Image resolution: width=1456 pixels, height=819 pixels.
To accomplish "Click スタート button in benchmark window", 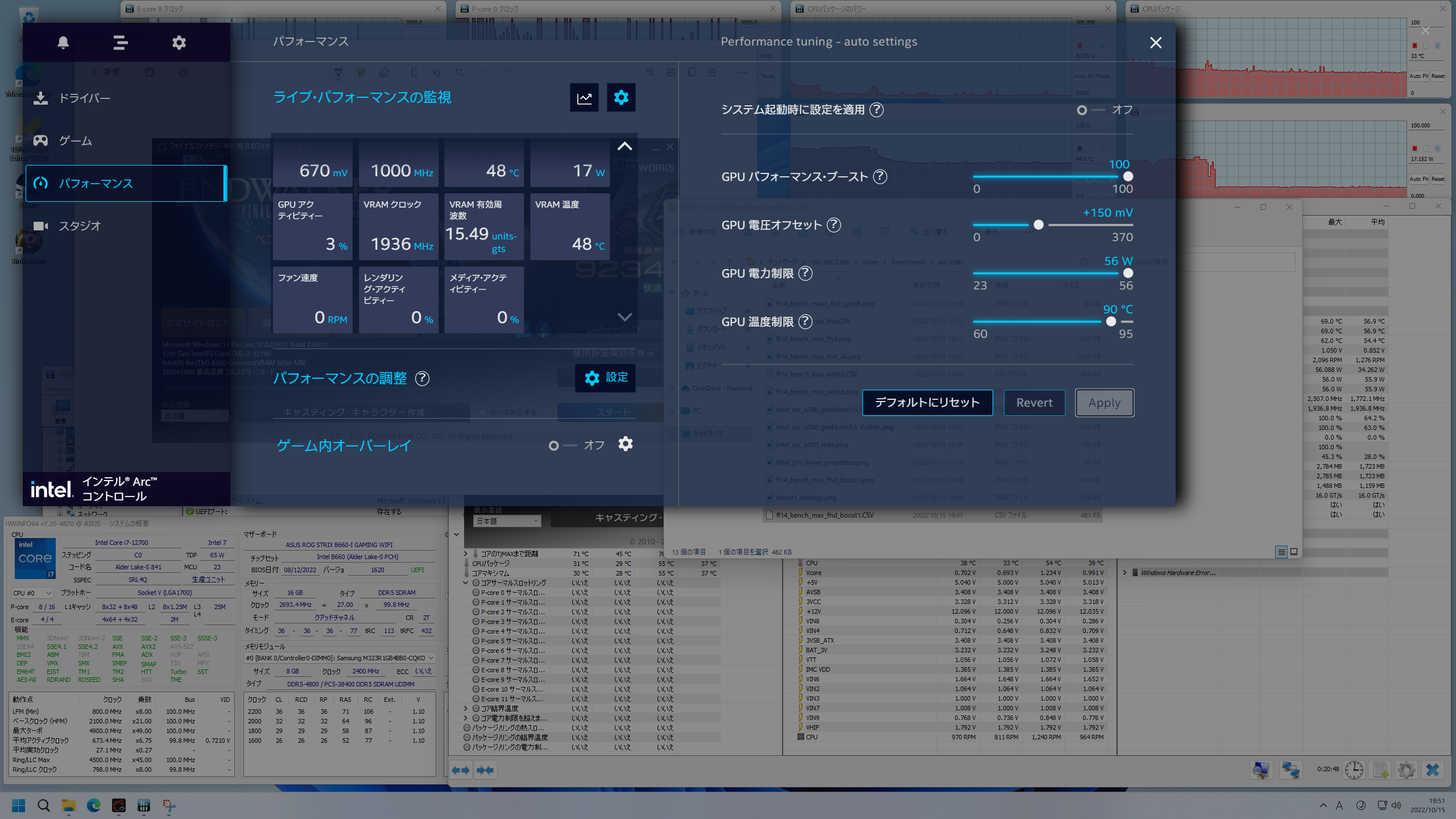I will [613, 412].
